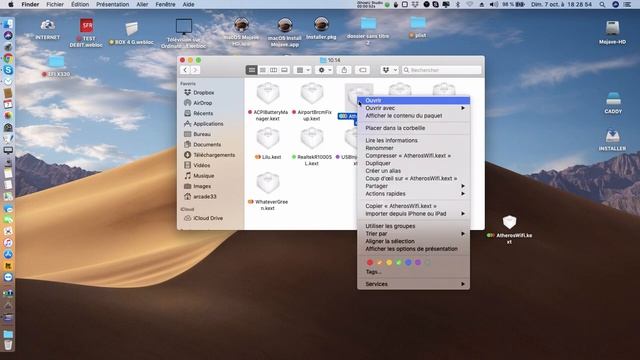
Task: Choose Dupliquer in the context menu
Action: [413, 163]
